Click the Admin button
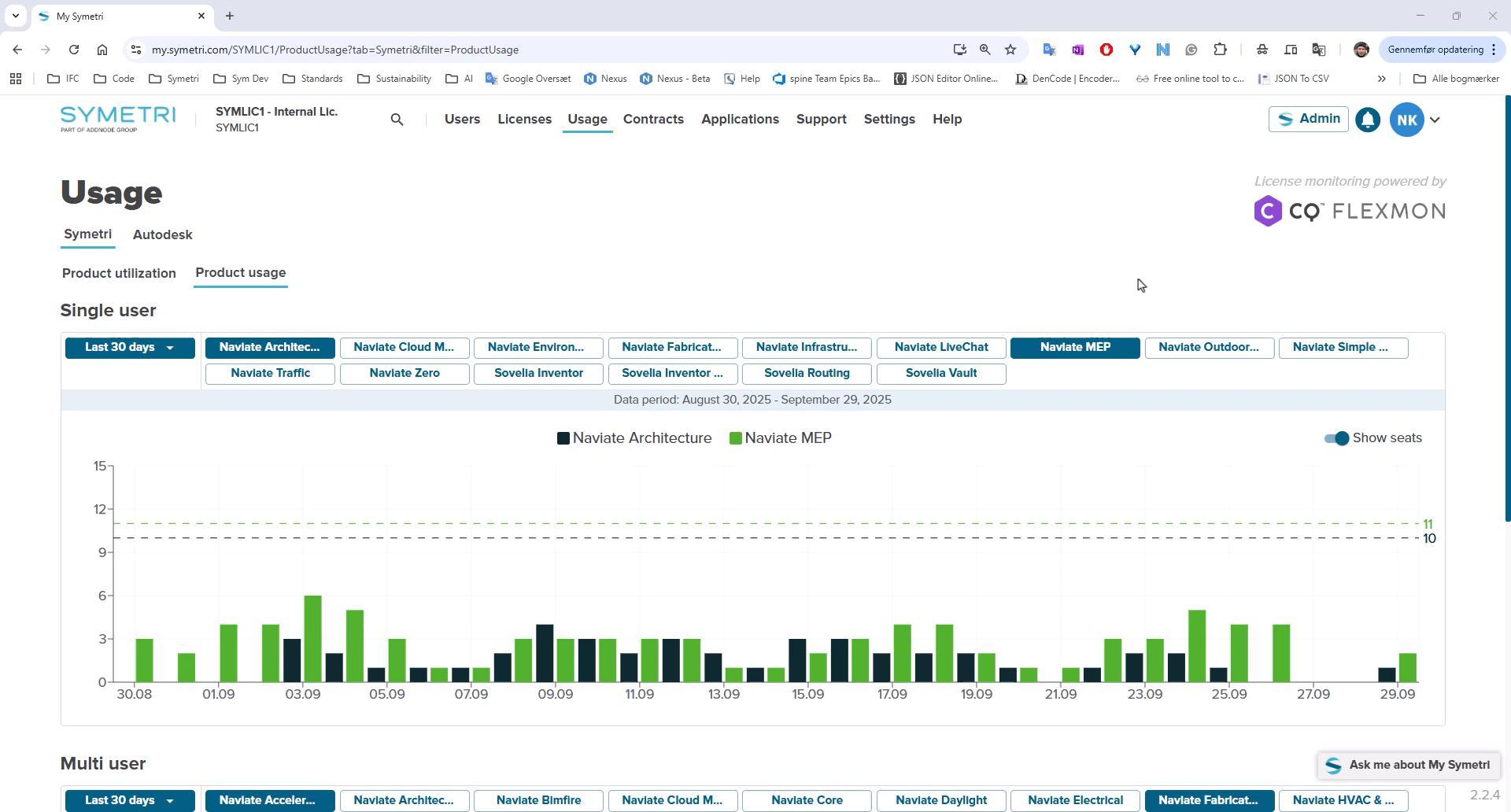 pyautogui.click(x=1308, y=120)
